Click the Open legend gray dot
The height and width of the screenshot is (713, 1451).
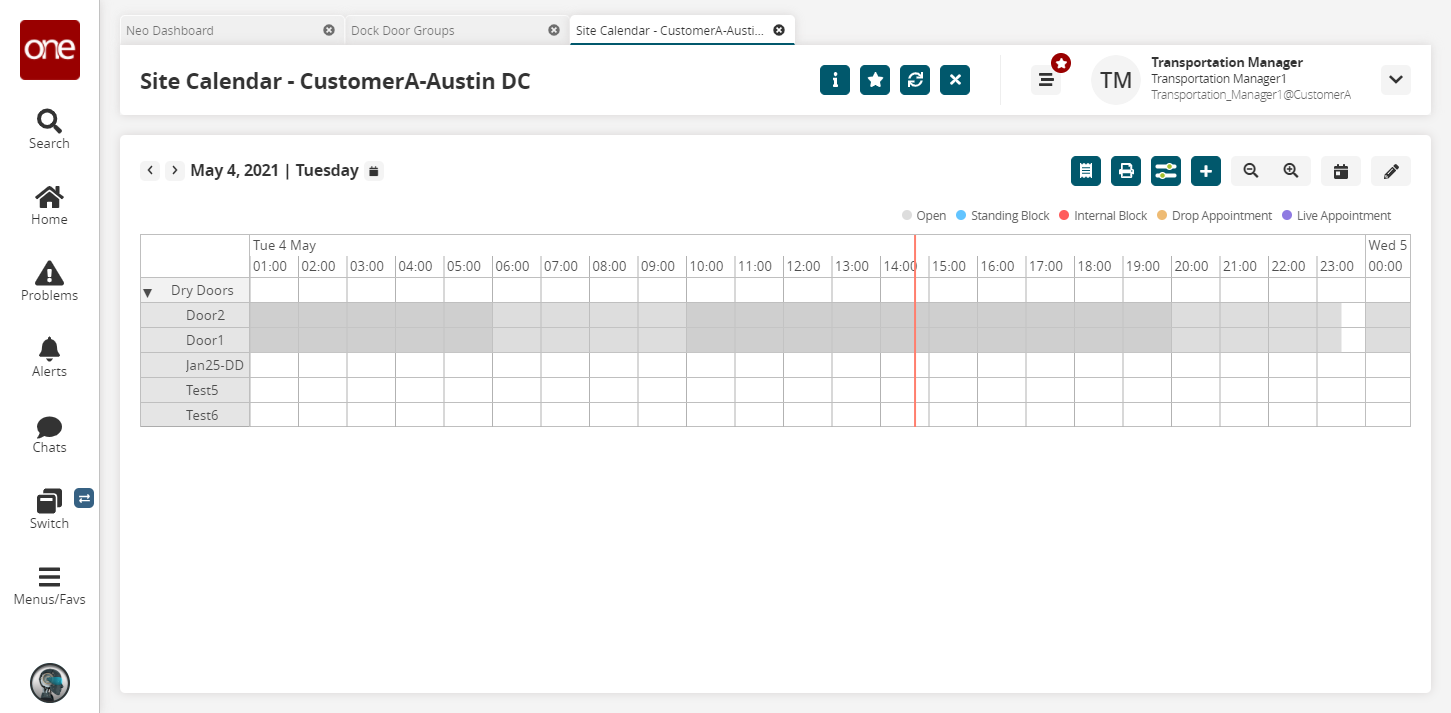point(907,215)
